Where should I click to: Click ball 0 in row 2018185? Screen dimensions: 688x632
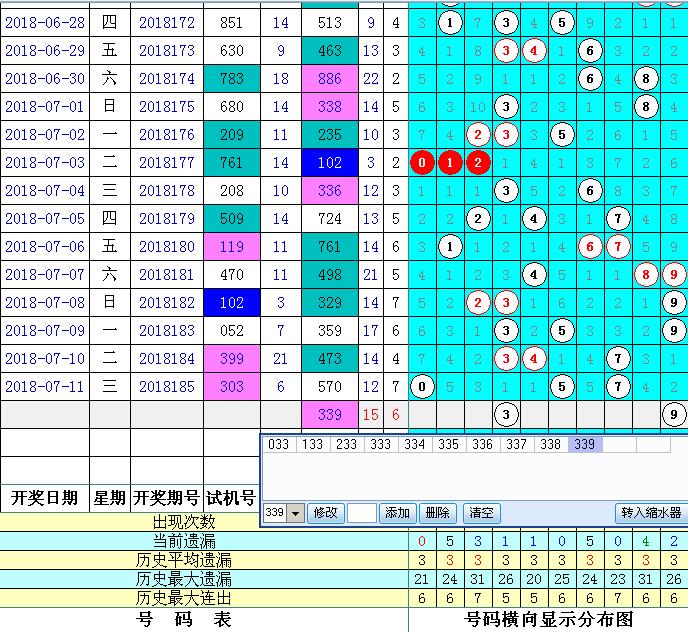(x=422, y=387)
